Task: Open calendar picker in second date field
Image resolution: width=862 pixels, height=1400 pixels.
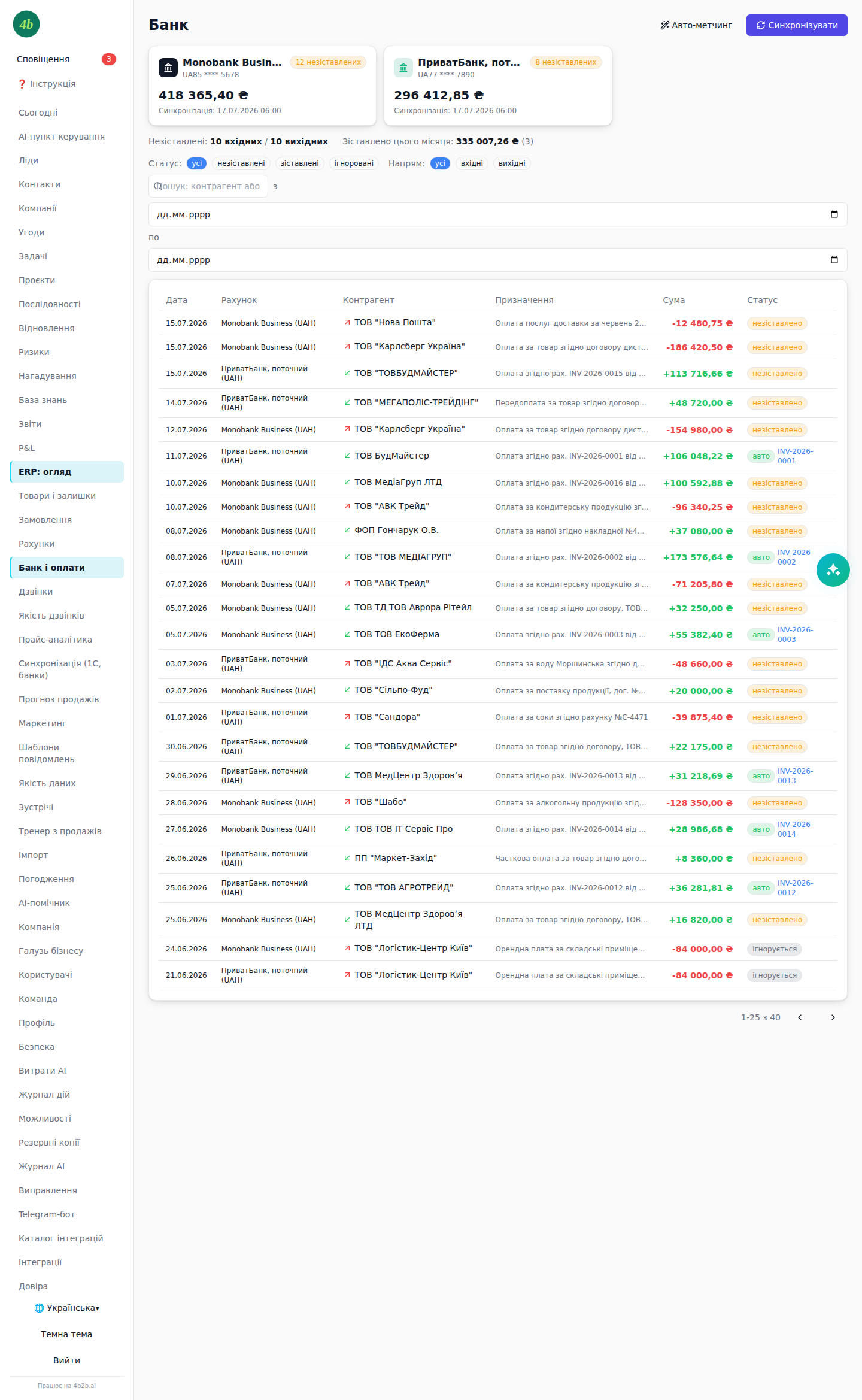Action: click(x=834, y=260)
